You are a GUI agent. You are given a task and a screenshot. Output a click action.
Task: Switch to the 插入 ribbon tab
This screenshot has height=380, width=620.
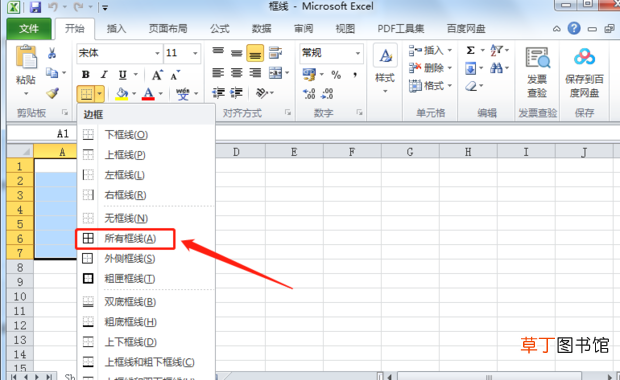(x=116, y=28)
